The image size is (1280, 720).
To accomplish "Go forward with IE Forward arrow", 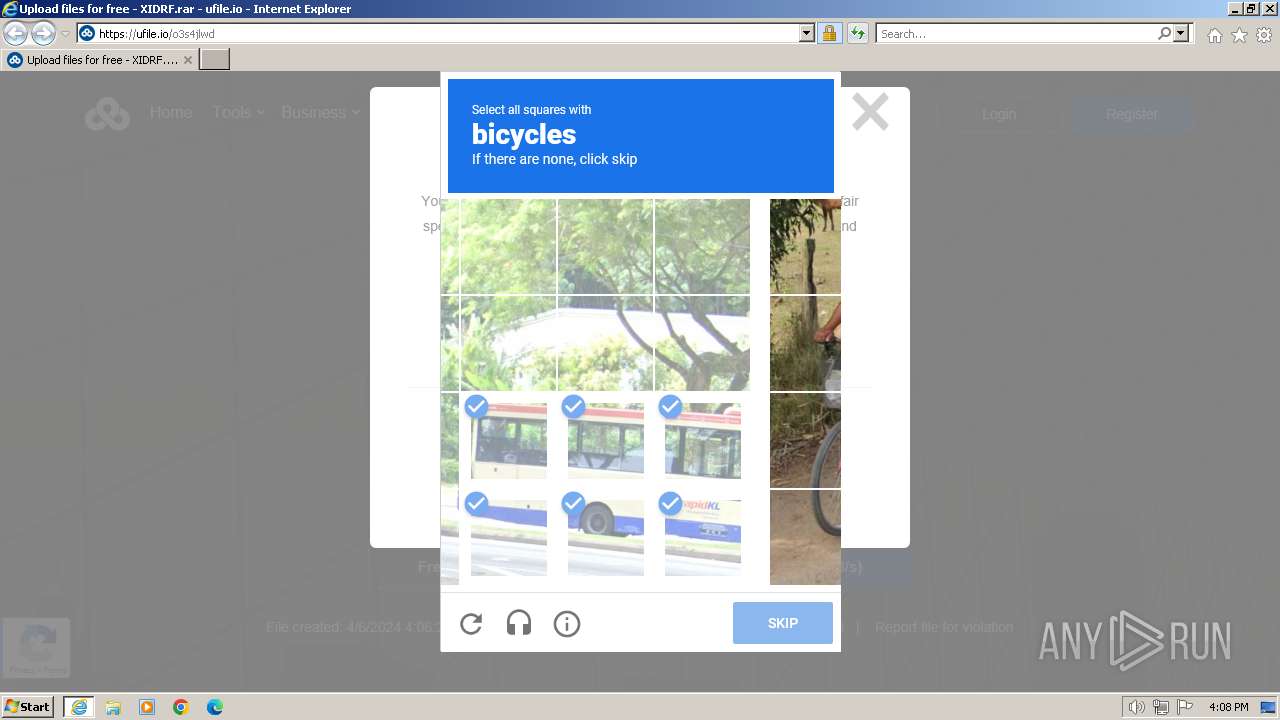I will click(43, 33).
